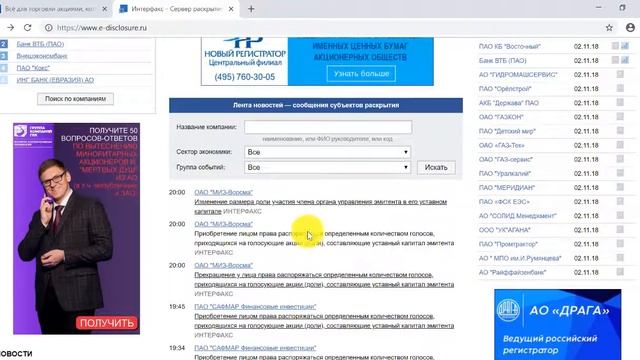Viewport: 640px width, 360px height.
Task: Click document icon in АО "Райффайзенбанк" row
Action: (x=620, y=272)
